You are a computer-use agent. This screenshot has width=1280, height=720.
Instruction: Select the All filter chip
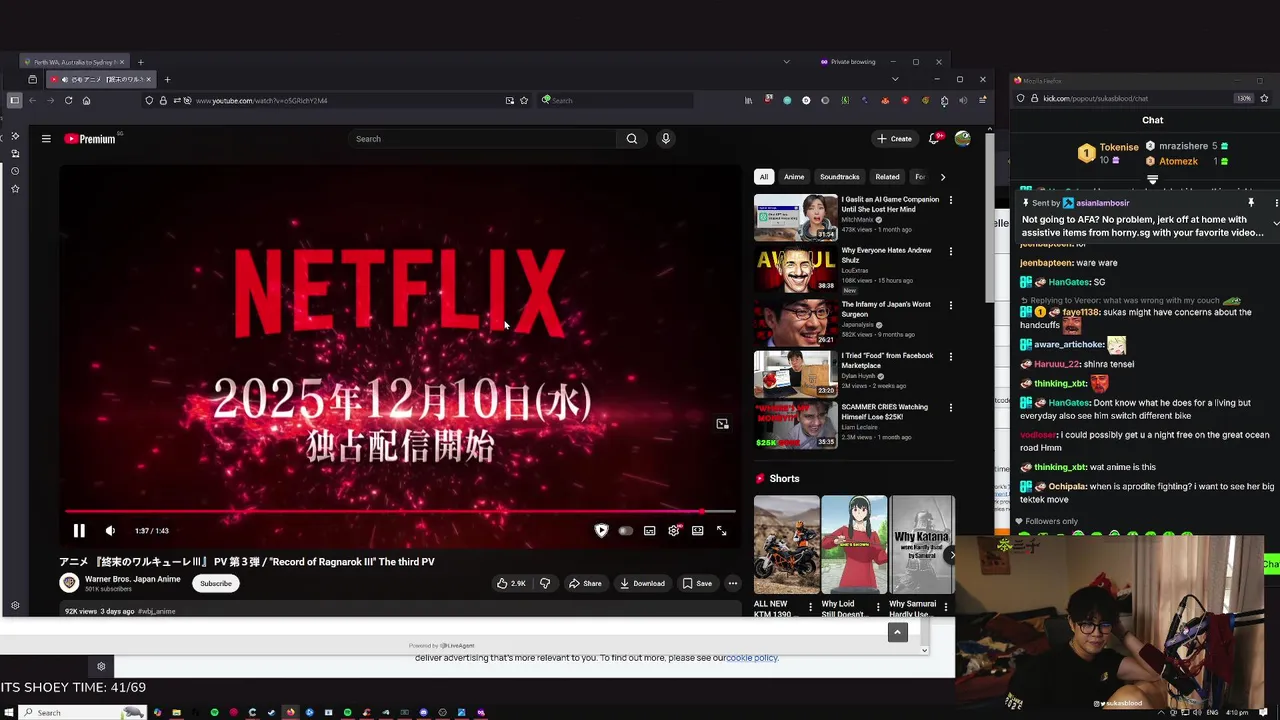point(764,177)
